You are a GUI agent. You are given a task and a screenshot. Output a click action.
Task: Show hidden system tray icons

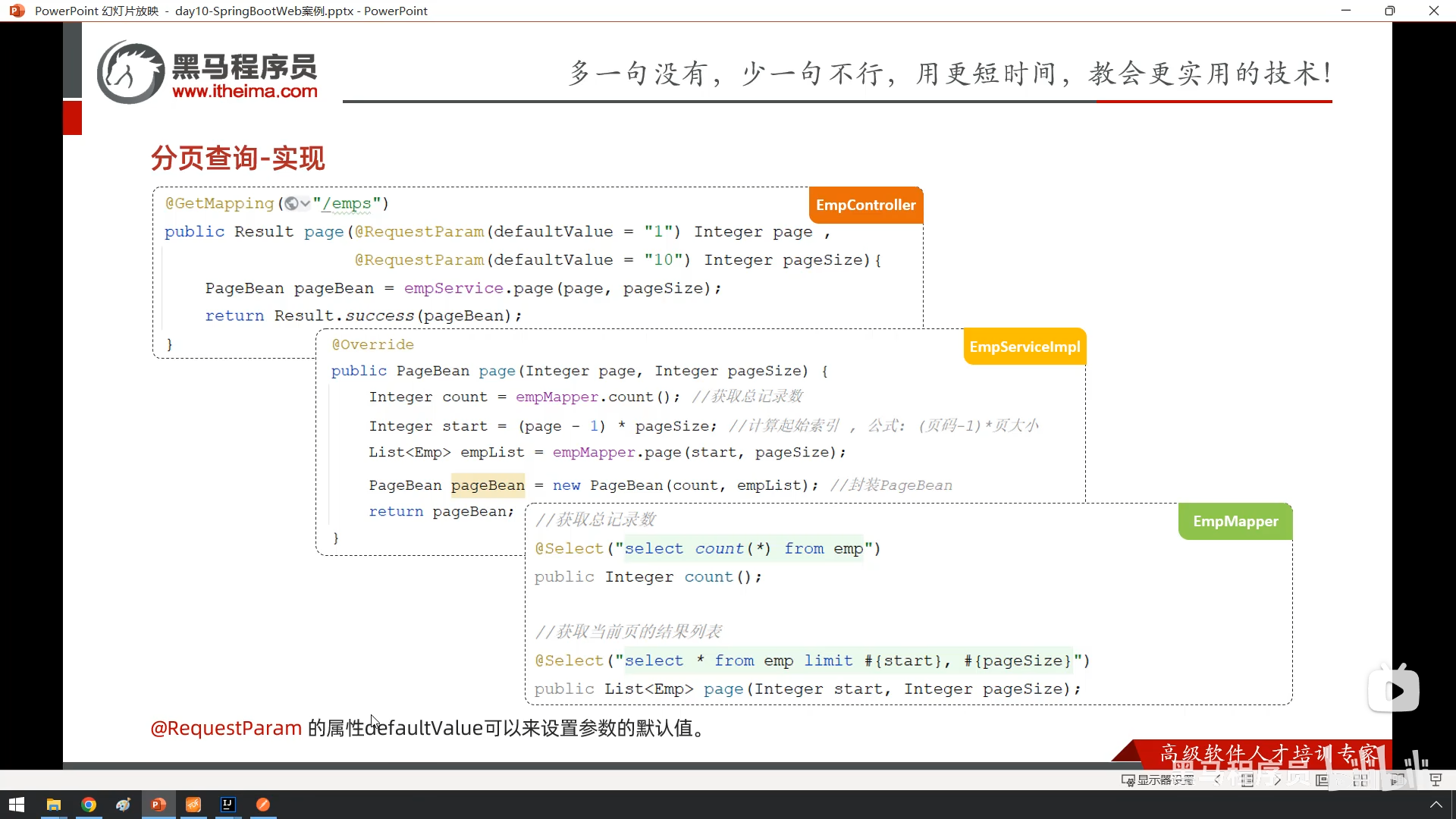click(1436, 805)
